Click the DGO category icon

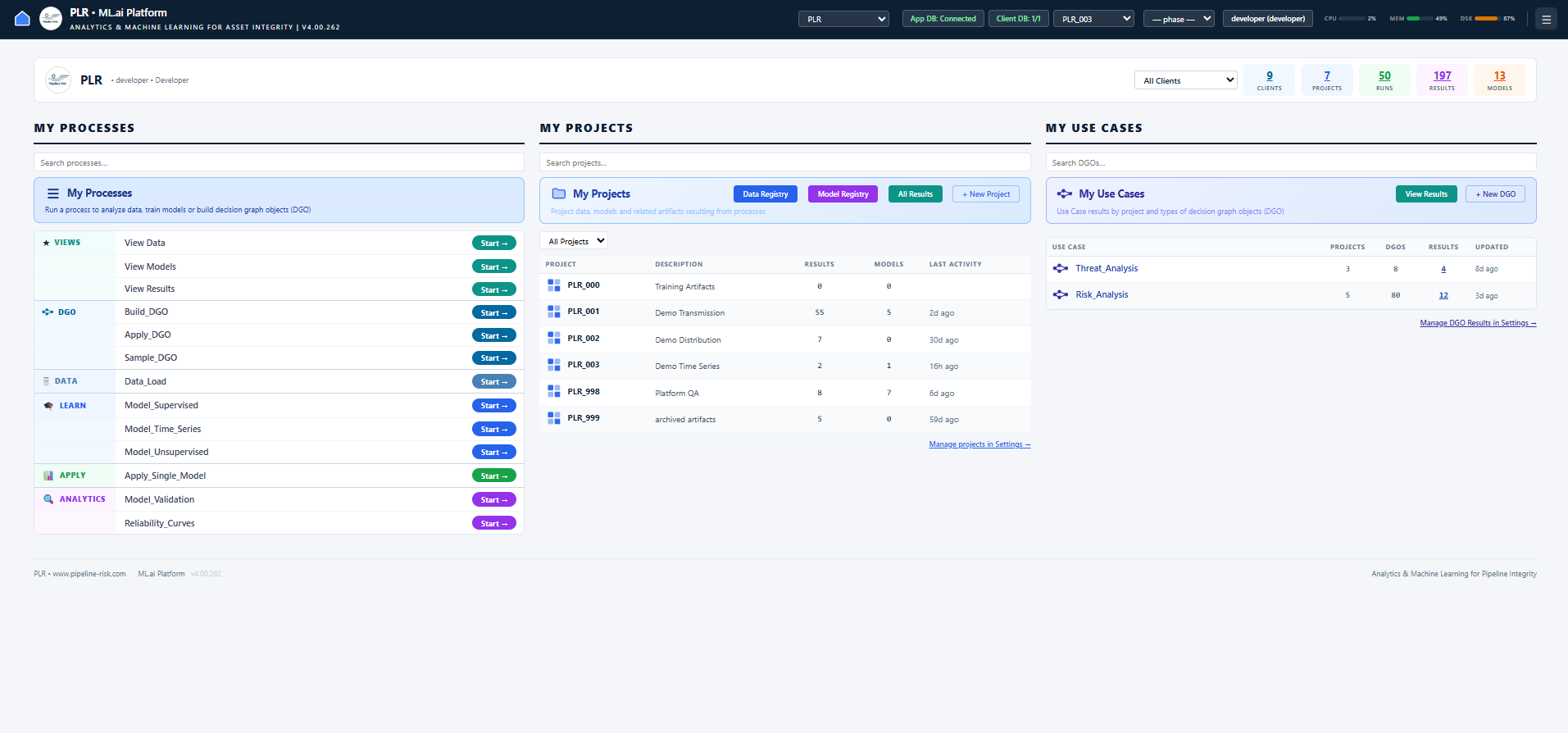click(x=48, y=312)
